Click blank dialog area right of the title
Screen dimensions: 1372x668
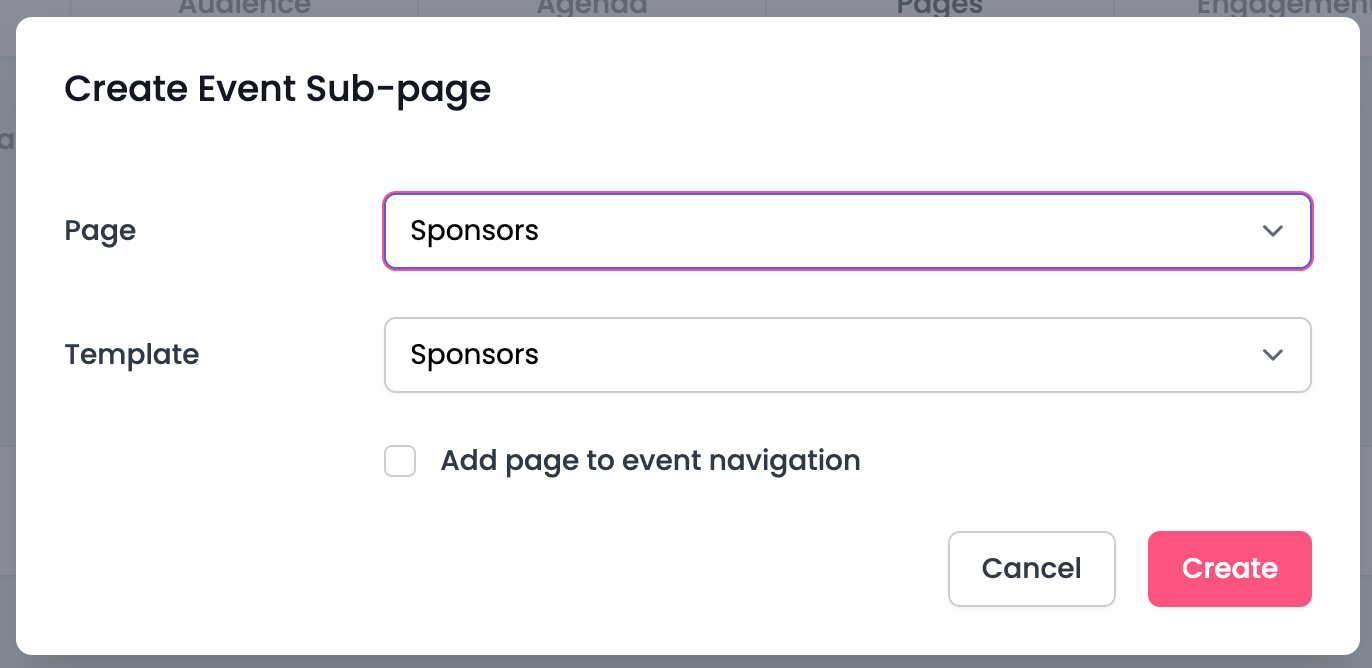point(900,89)
